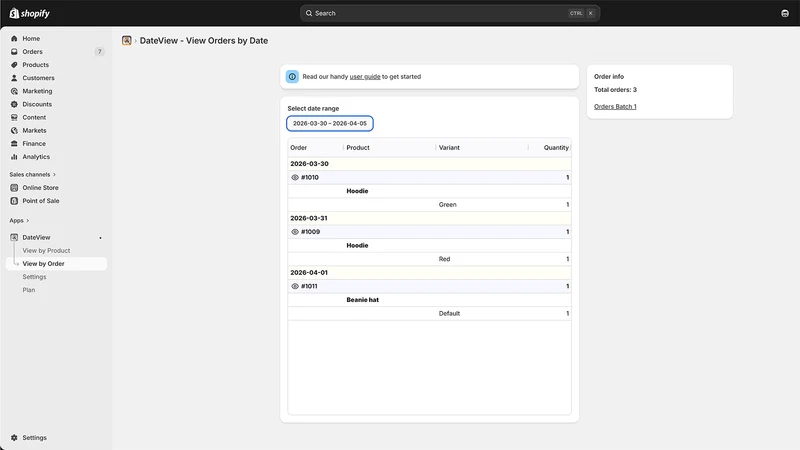Click the store account icon top right

point(785,13)
